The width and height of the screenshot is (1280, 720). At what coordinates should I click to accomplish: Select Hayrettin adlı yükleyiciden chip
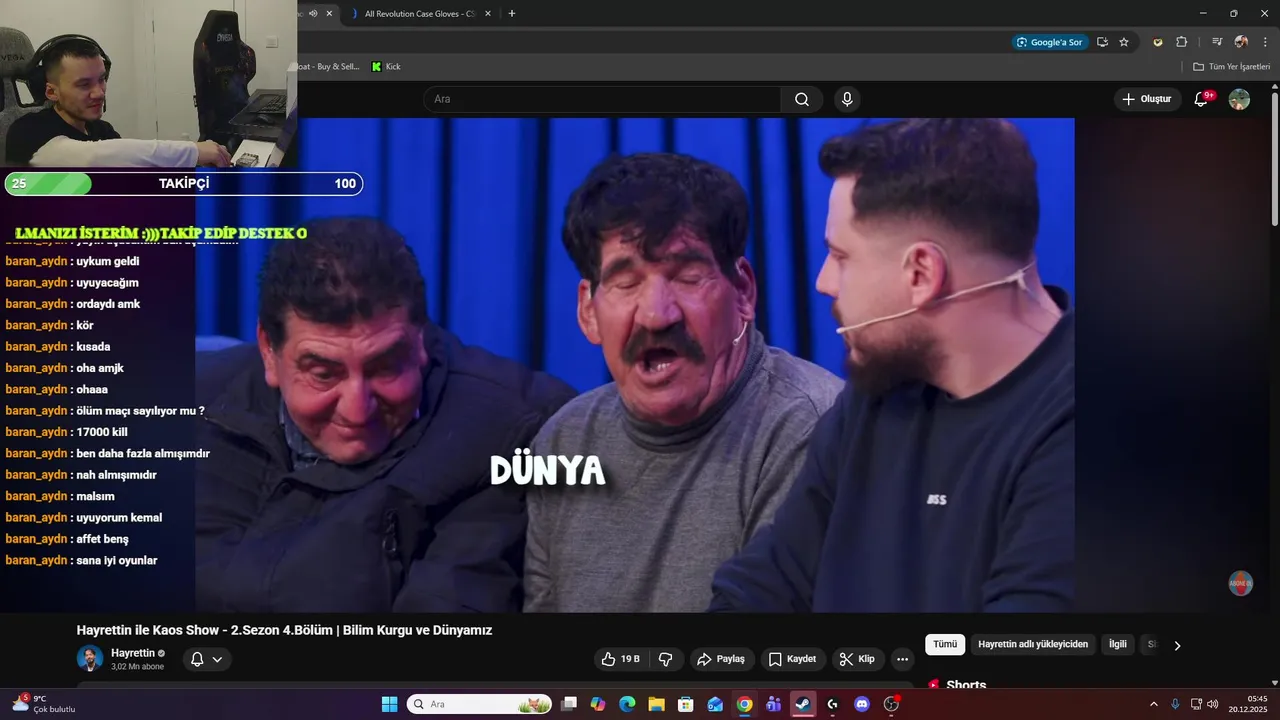(1033, 645)
